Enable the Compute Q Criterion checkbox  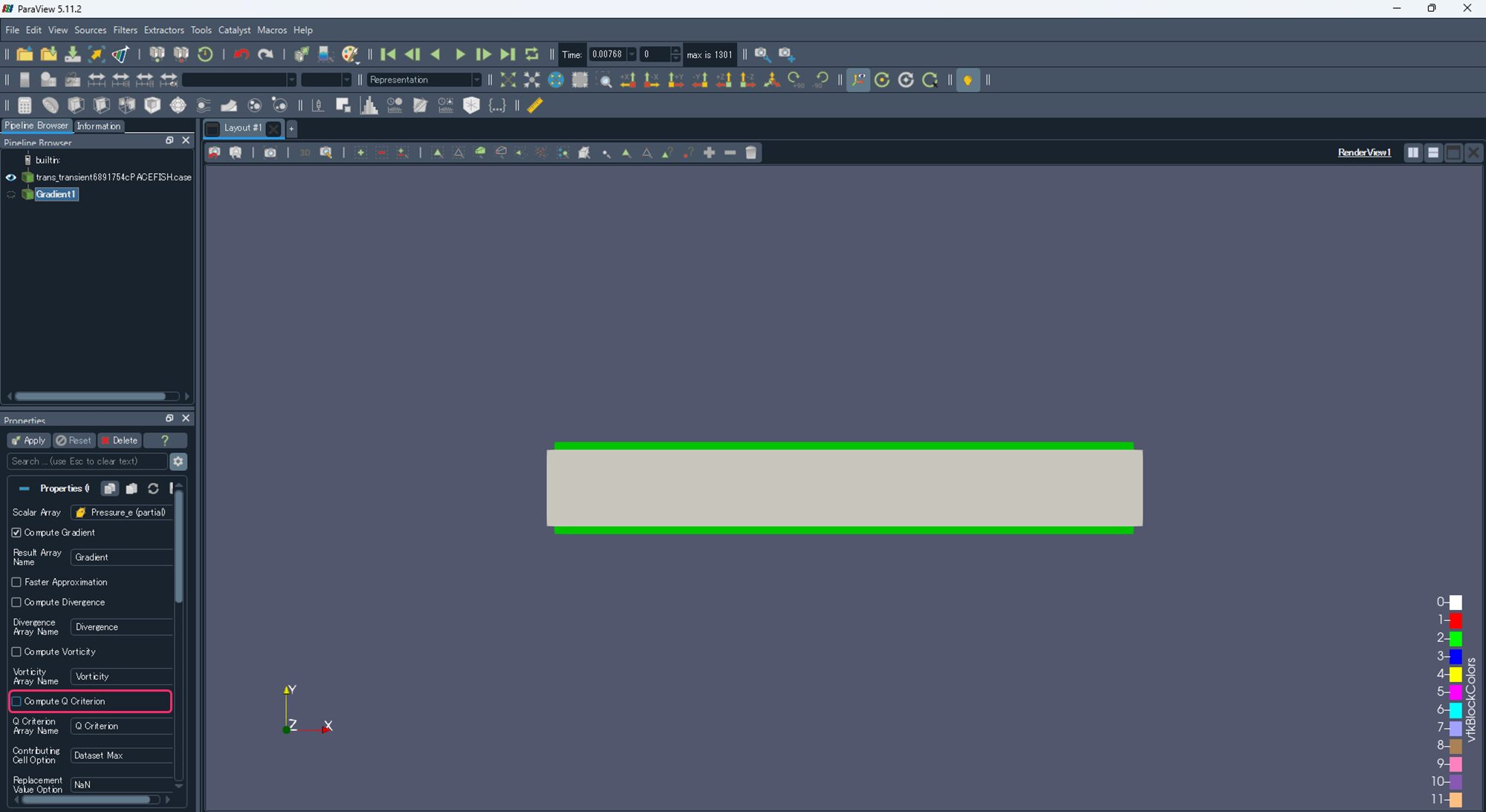16,701
